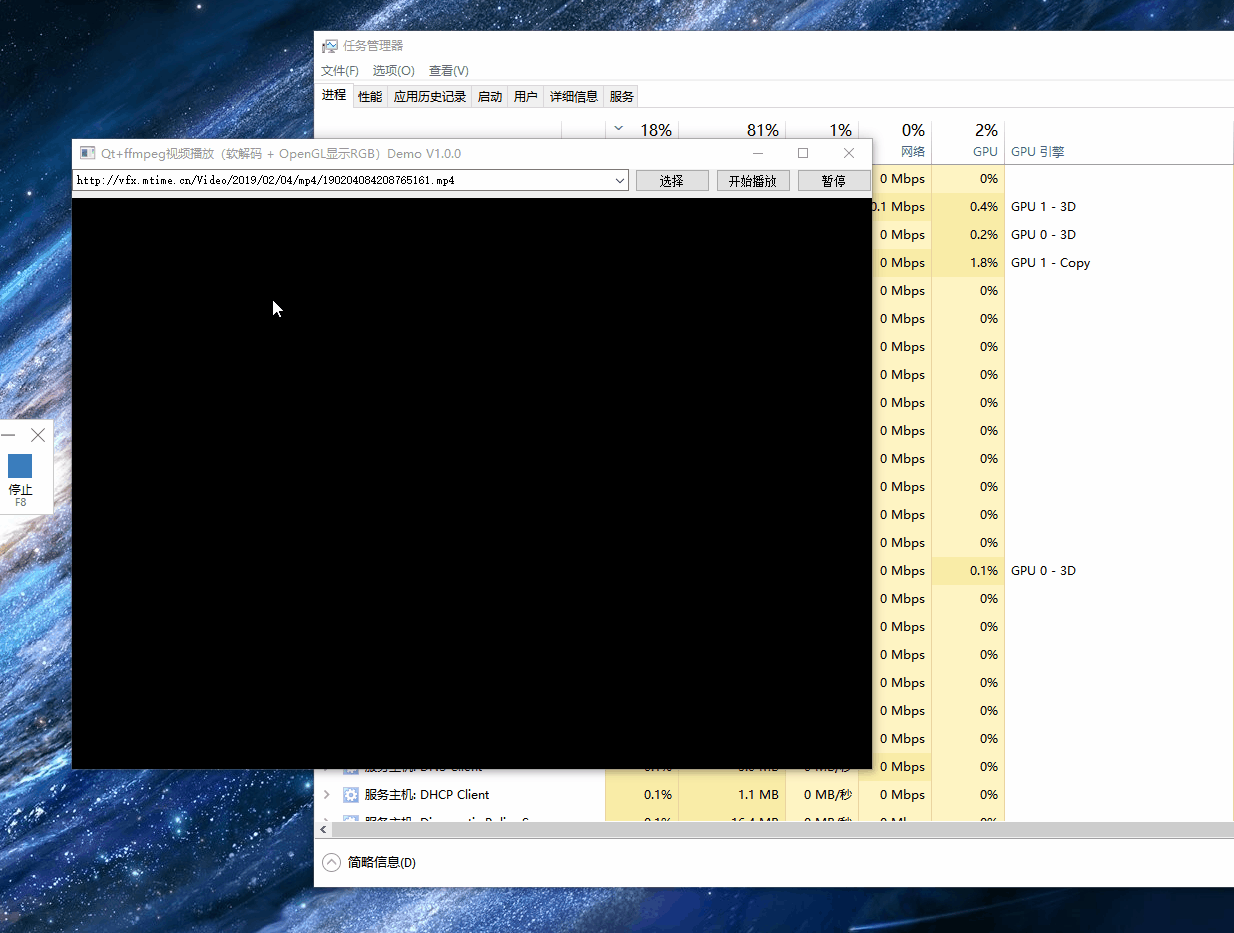
Task: Toggle the sort chevron above CPU column
Action: [618, 128]
